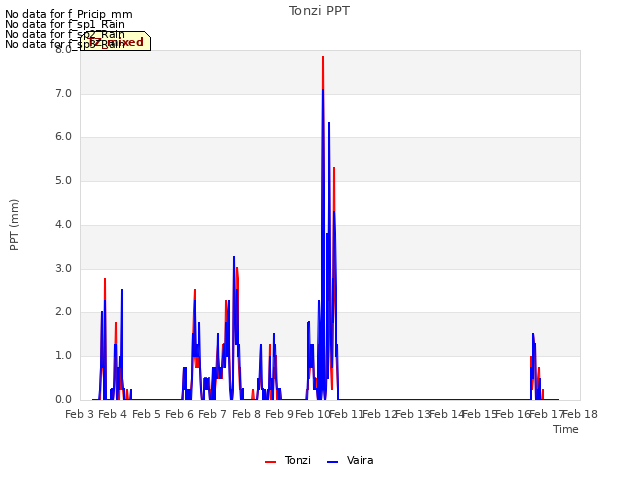This screenshot has height=480, width=640.
Task: Click the Feb 9 x-axis tick
Action: (279, 415)
